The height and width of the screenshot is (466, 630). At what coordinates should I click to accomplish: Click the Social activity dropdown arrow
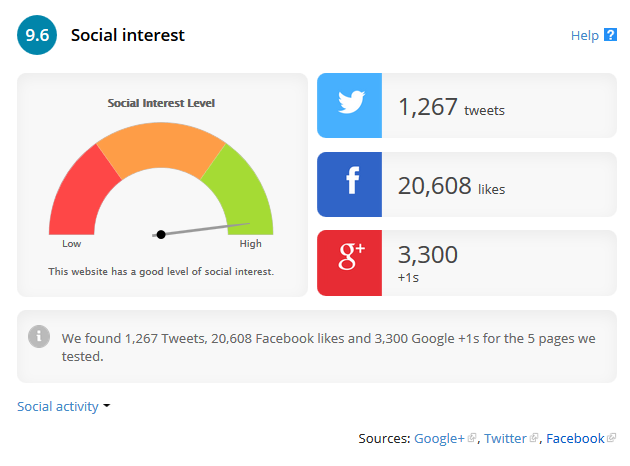pos(107,406)
